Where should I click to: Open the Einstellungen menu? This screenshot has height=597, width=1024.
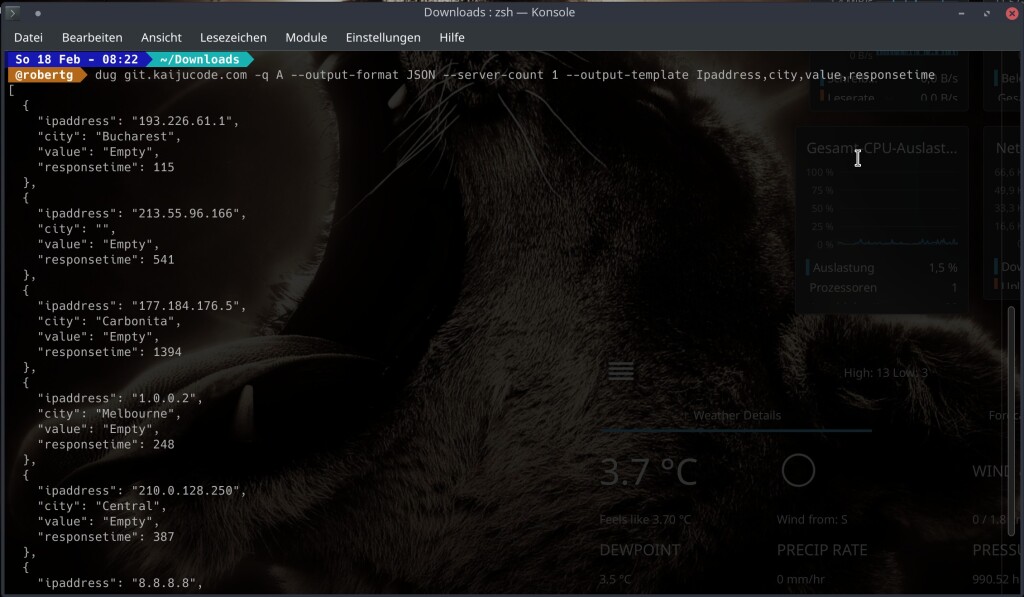pyautogui.click(x=383, y=38)
